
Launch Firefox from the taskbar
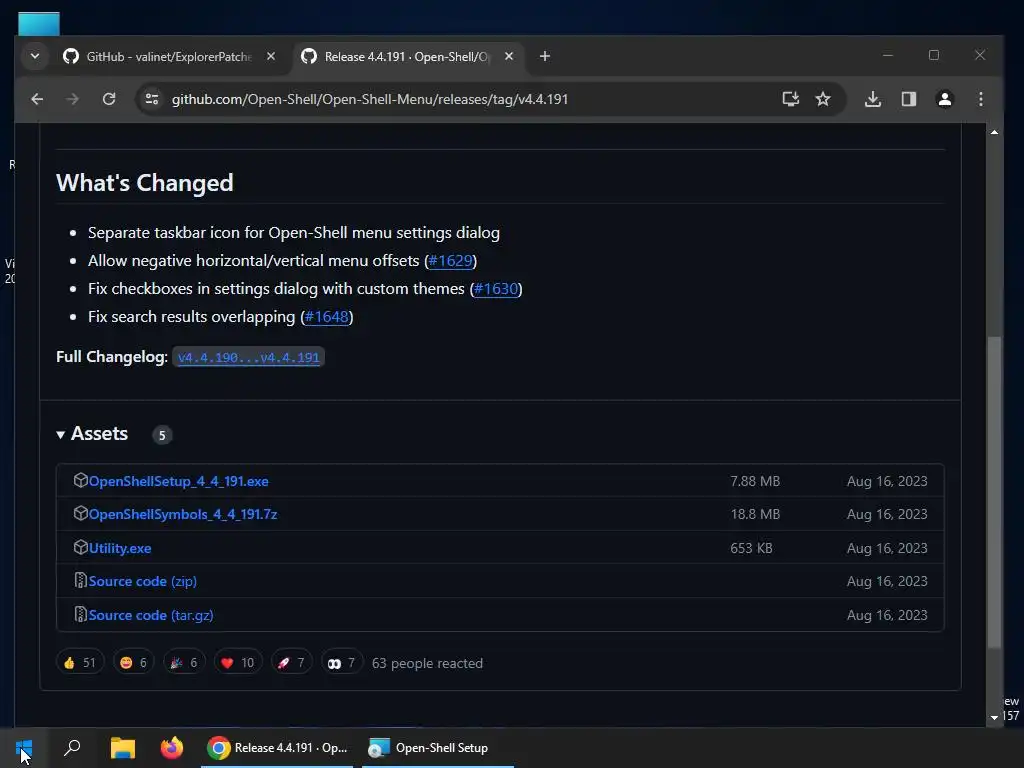(x=172, y=748)
